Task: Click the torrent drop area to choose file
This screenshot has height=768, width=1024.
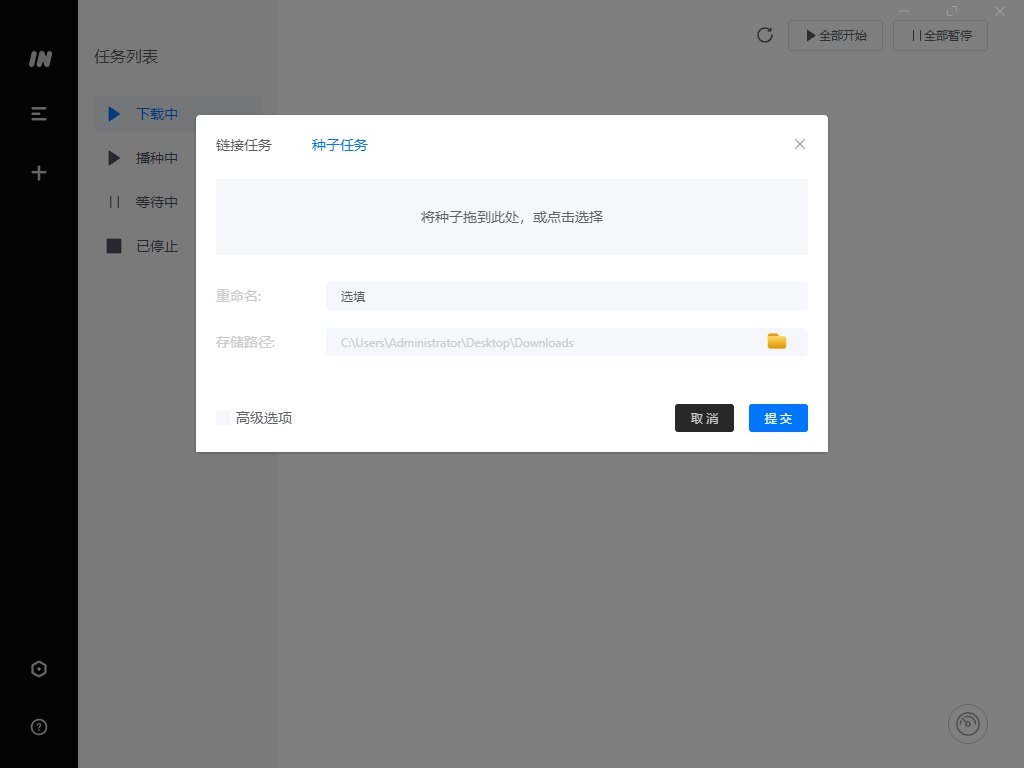Action: coord(511,217)
